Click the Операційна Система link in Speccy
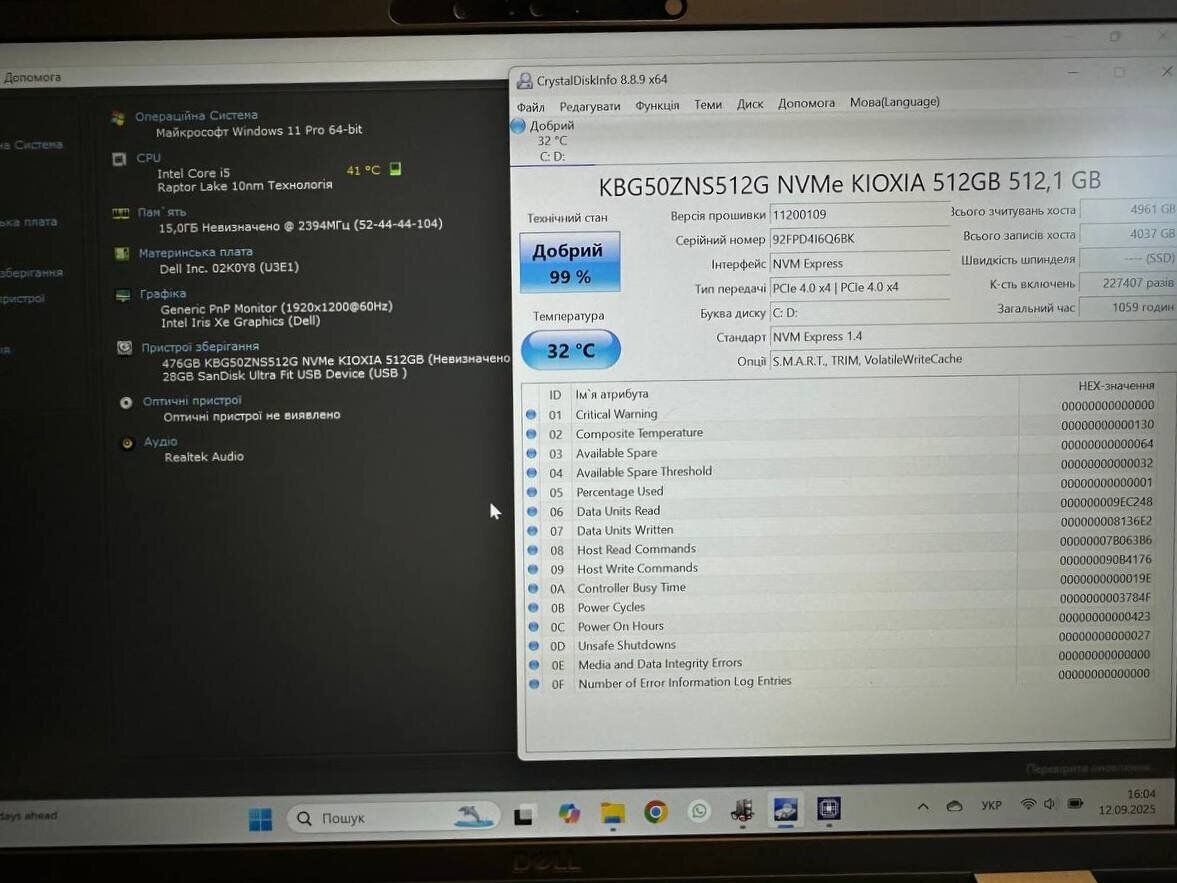The height and width of the screenshot is (883, 1177). click(196, 116)
